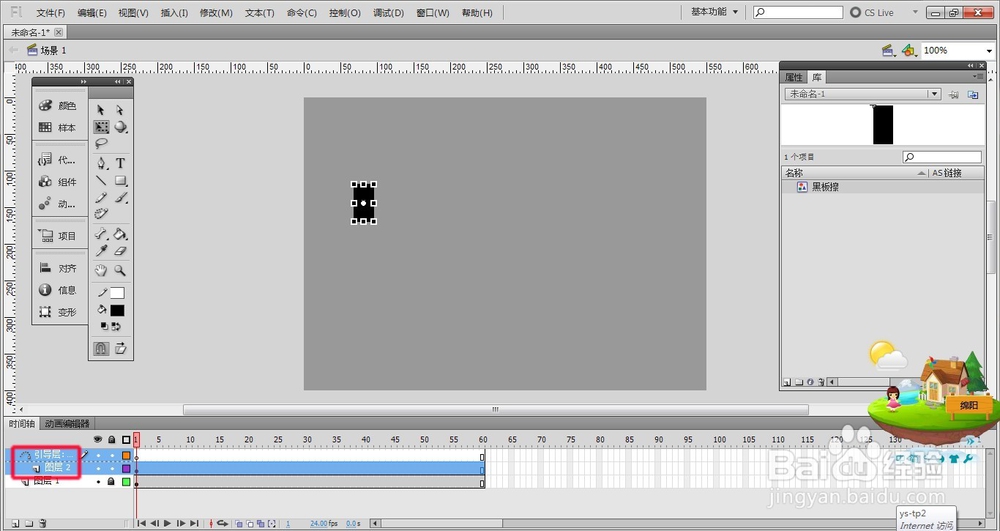
Task: Select the Lasso tool
Action: pyautogui.click(x=101, y=143)
